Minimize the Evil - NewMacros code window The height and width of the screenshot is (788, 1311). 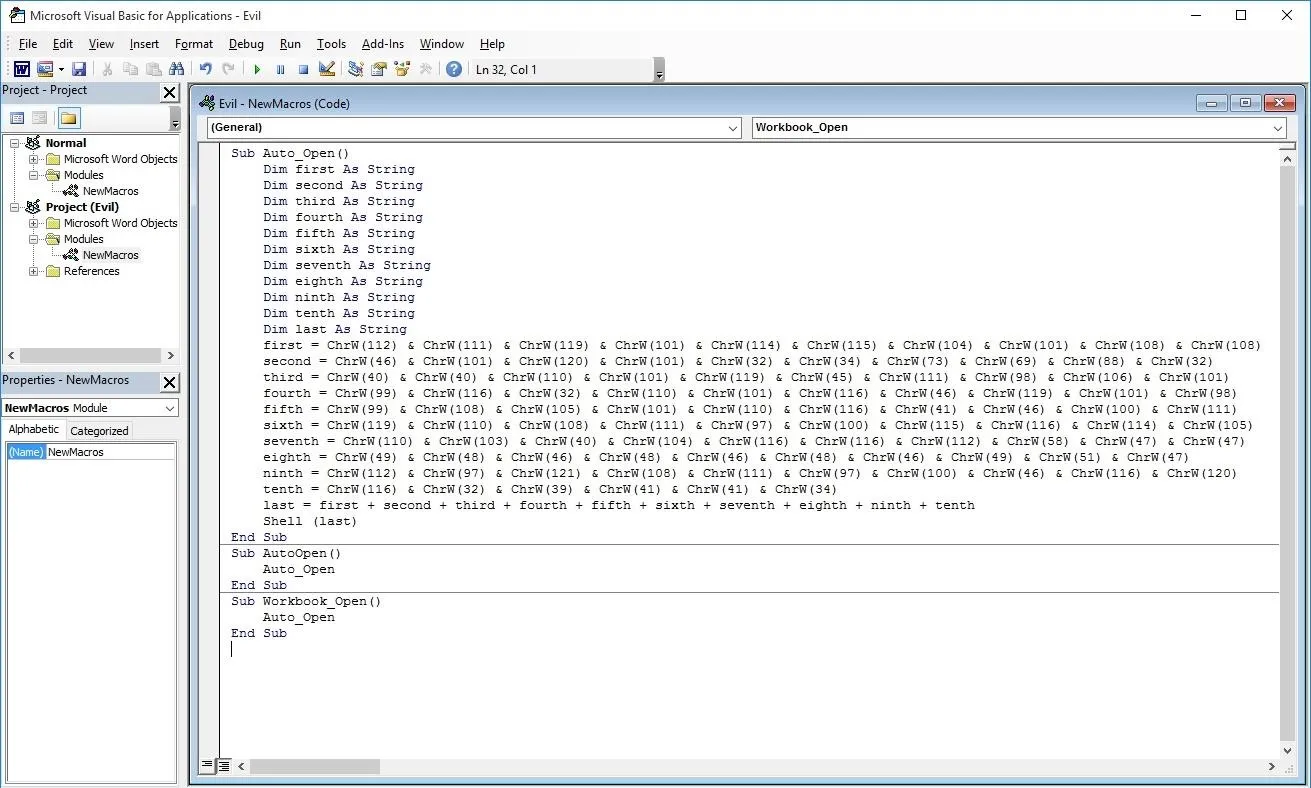(1211, 103)
